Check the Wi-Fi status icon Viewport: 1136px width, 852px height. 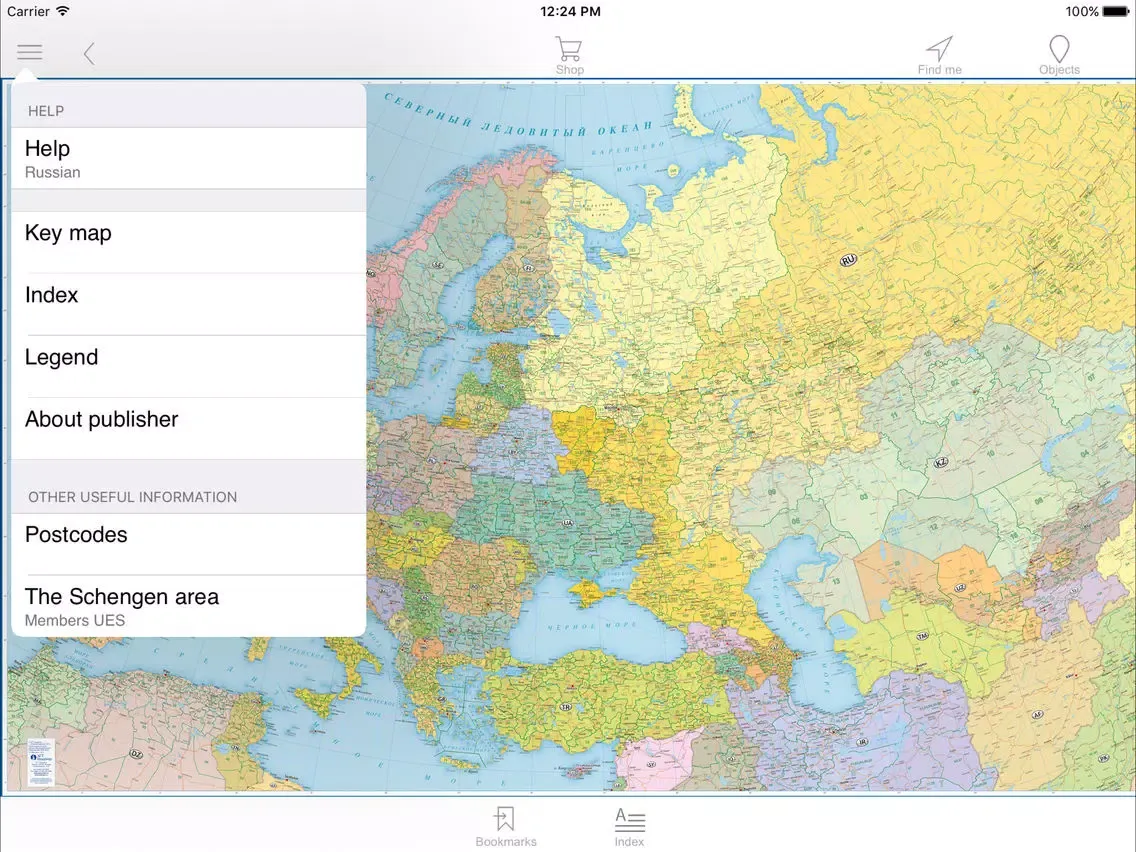(x=63, y=11)
